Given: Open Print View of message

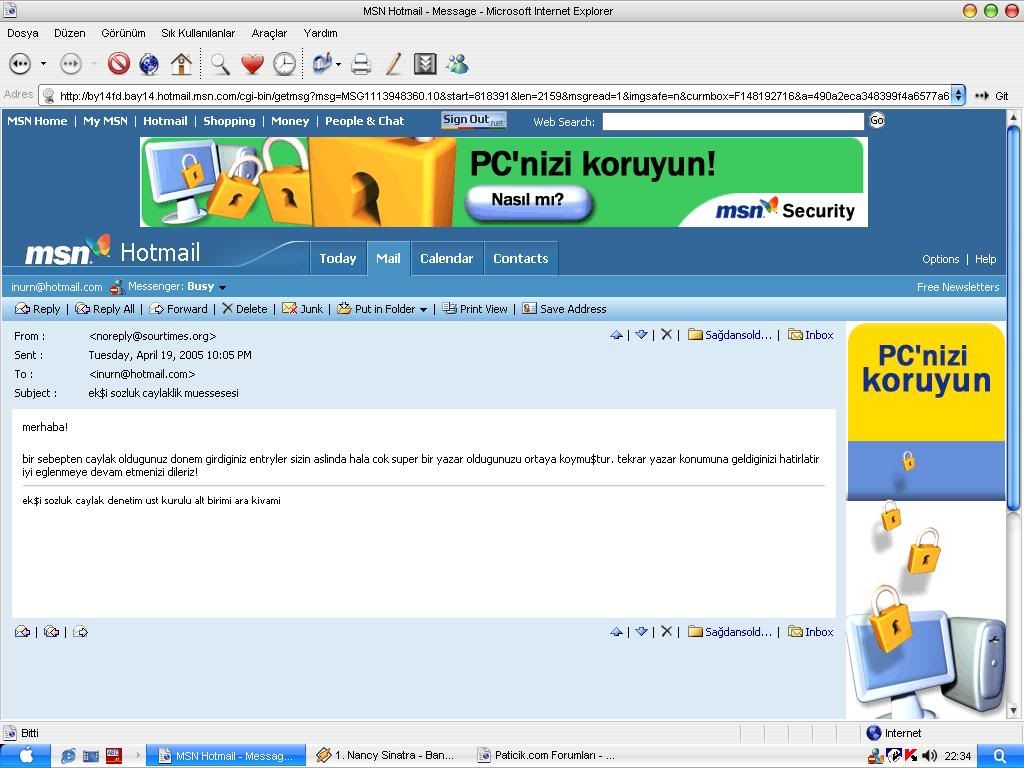Looking at the screenshot, I should pos(475,309).
